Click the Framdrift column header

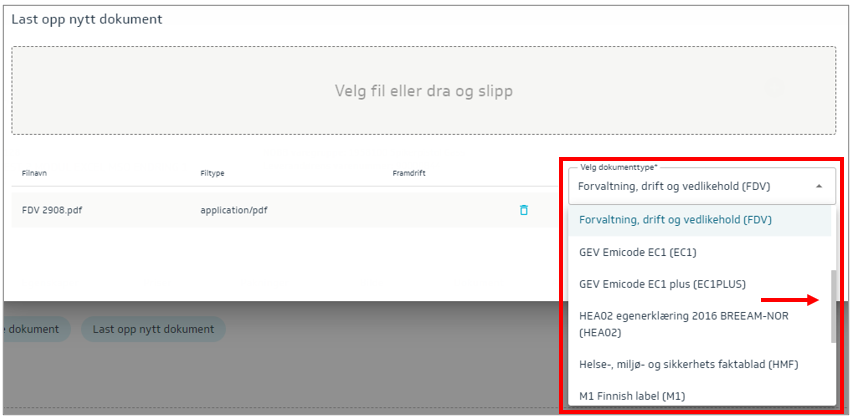pos(408,173)
